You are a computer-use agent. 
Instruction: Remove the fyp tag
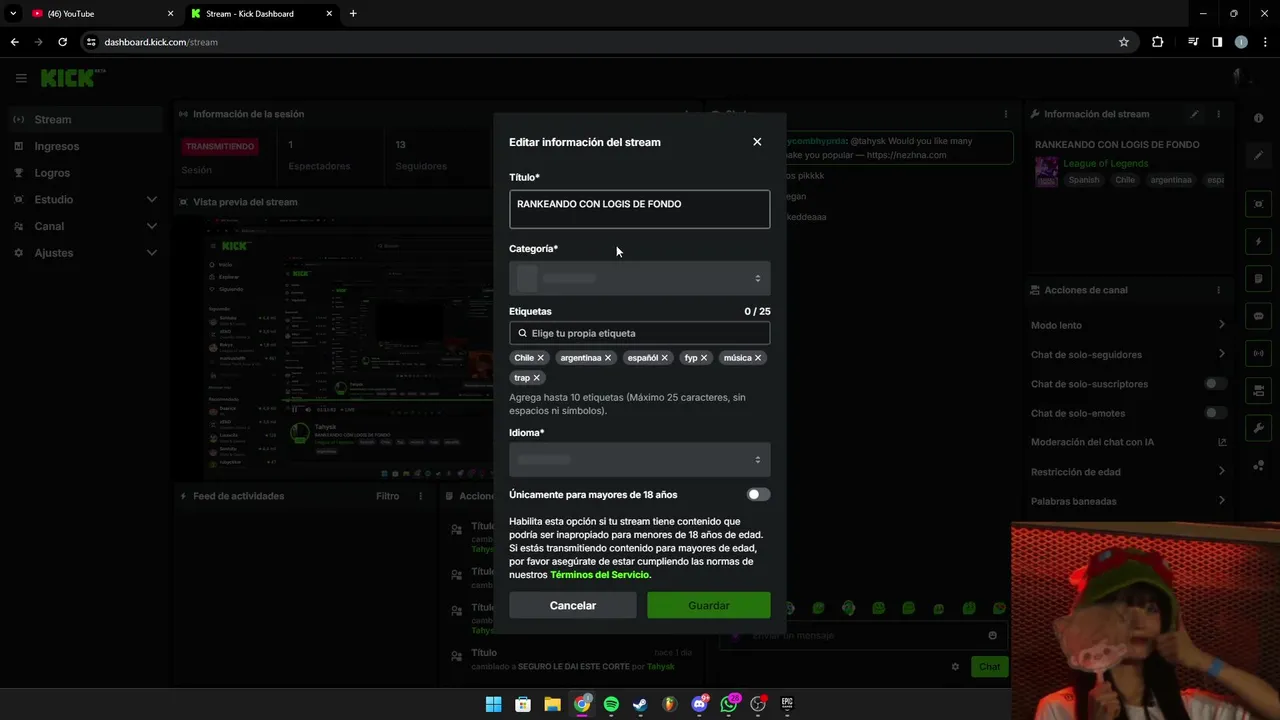pyautogui.click(x=704, y=358)
